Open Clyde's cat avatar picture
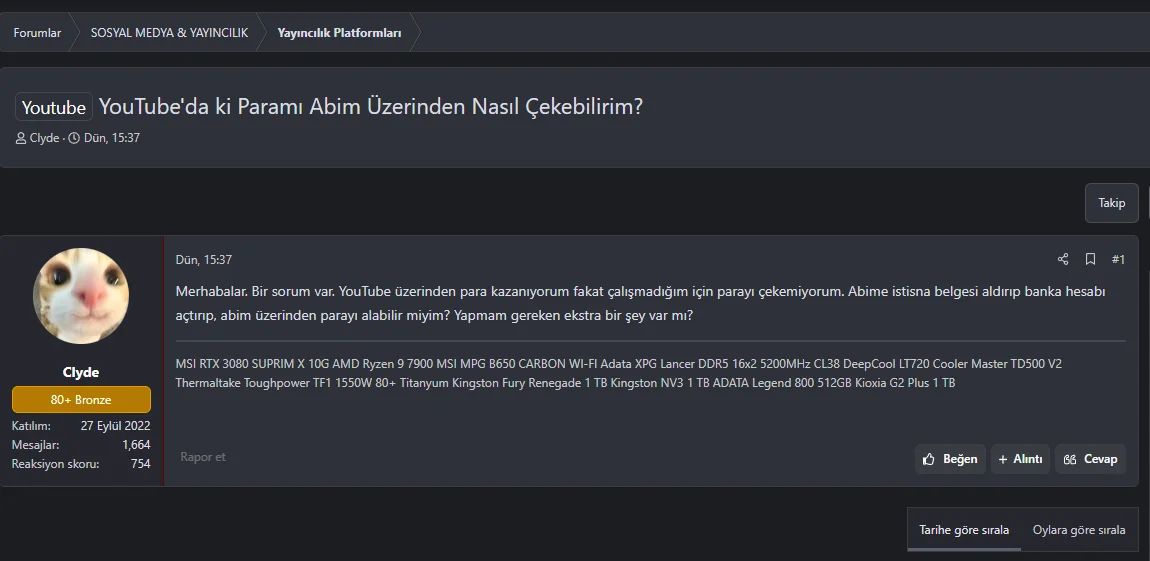The width and height of the screenshot is (1150, 561). point(81,296)
